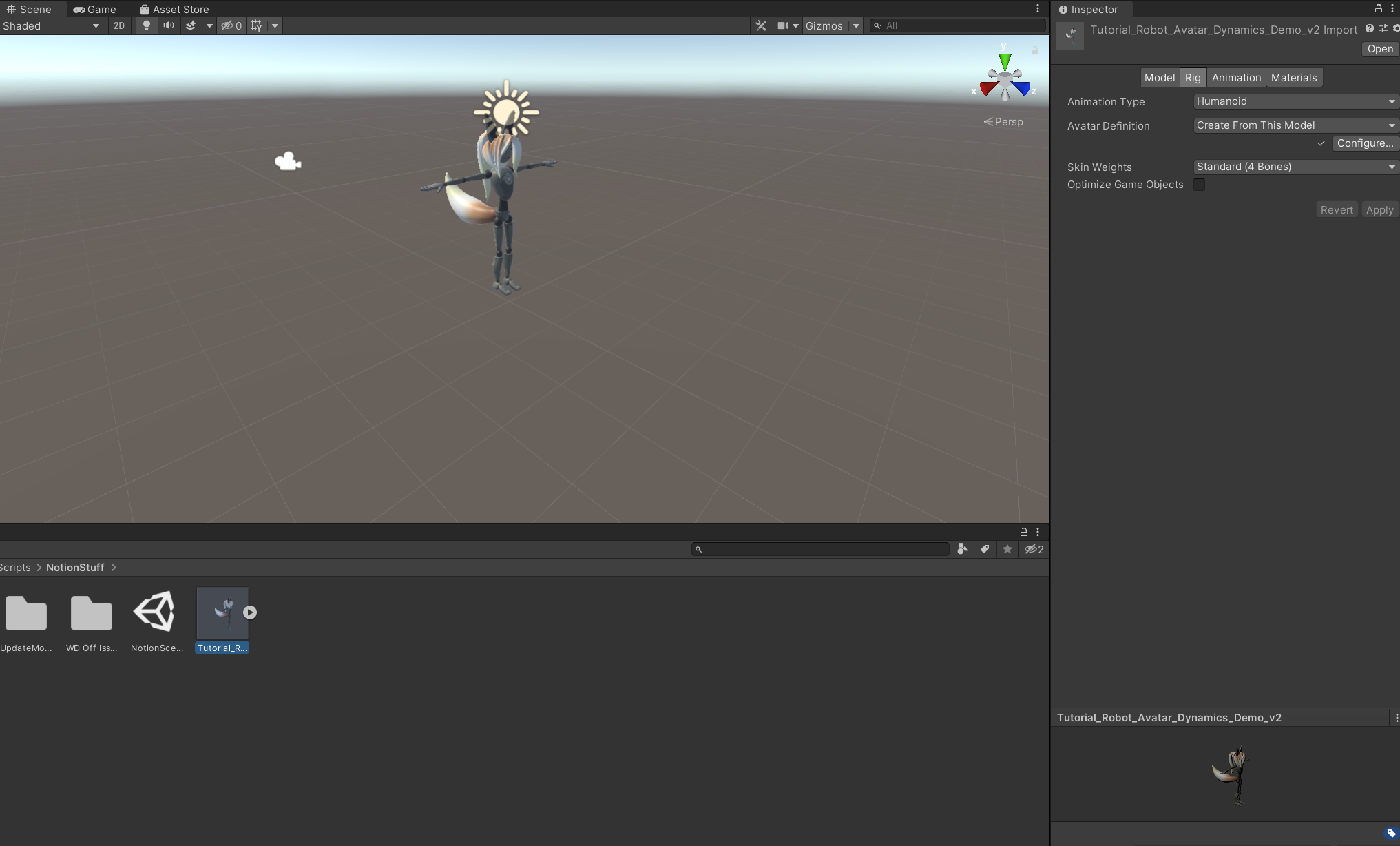Open the preview panel options menu
This screenshot has height=846, width=1400.
pos(1396,718)
